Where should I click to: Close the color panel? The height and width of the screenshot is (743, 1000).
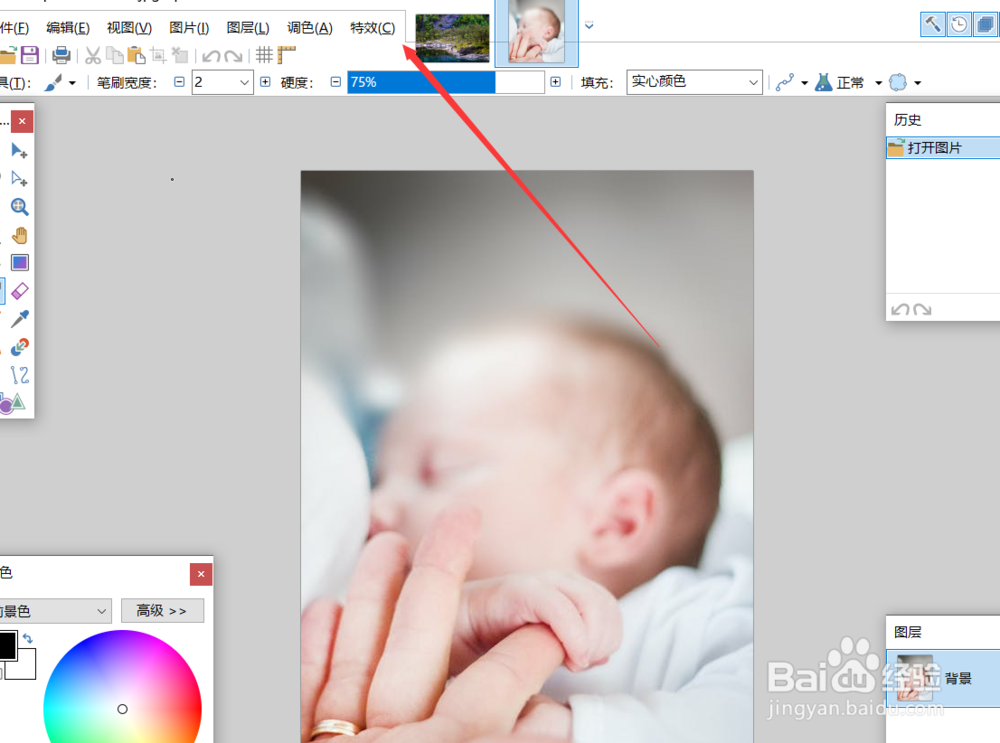[201, 574]
